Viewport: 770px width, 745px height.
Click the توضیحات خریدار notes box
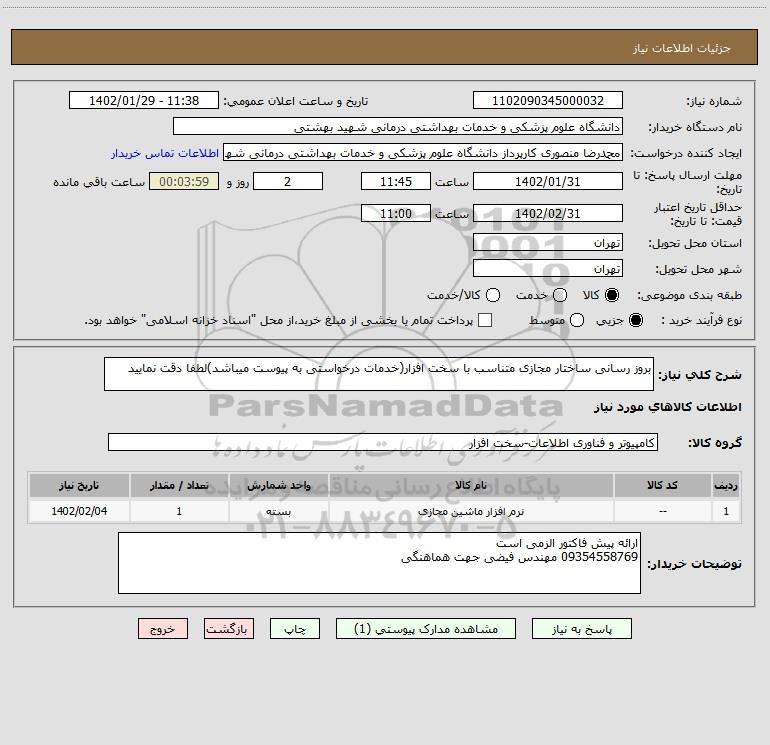point(379,563)
